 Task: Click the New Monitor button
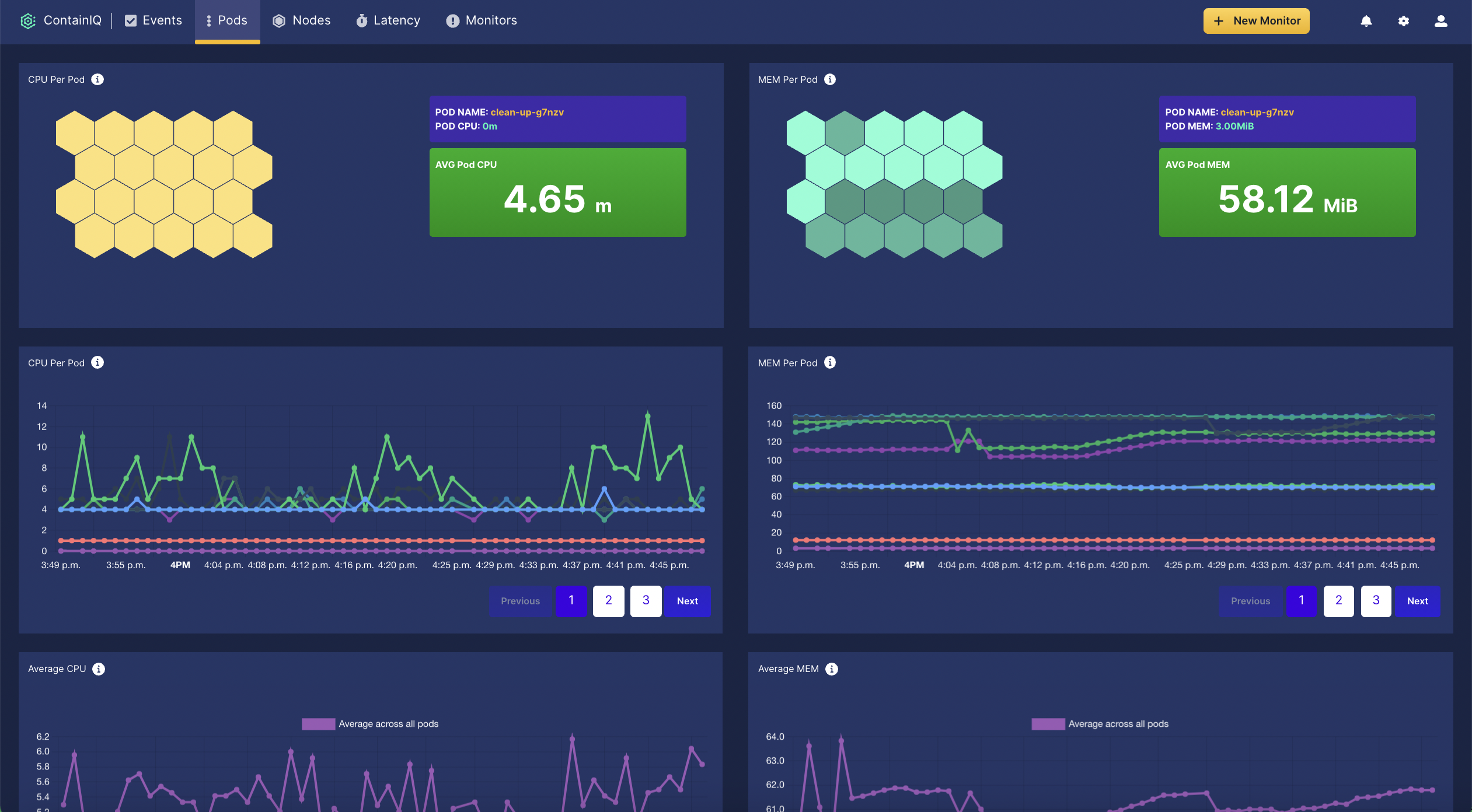[x=1255, y=20]
